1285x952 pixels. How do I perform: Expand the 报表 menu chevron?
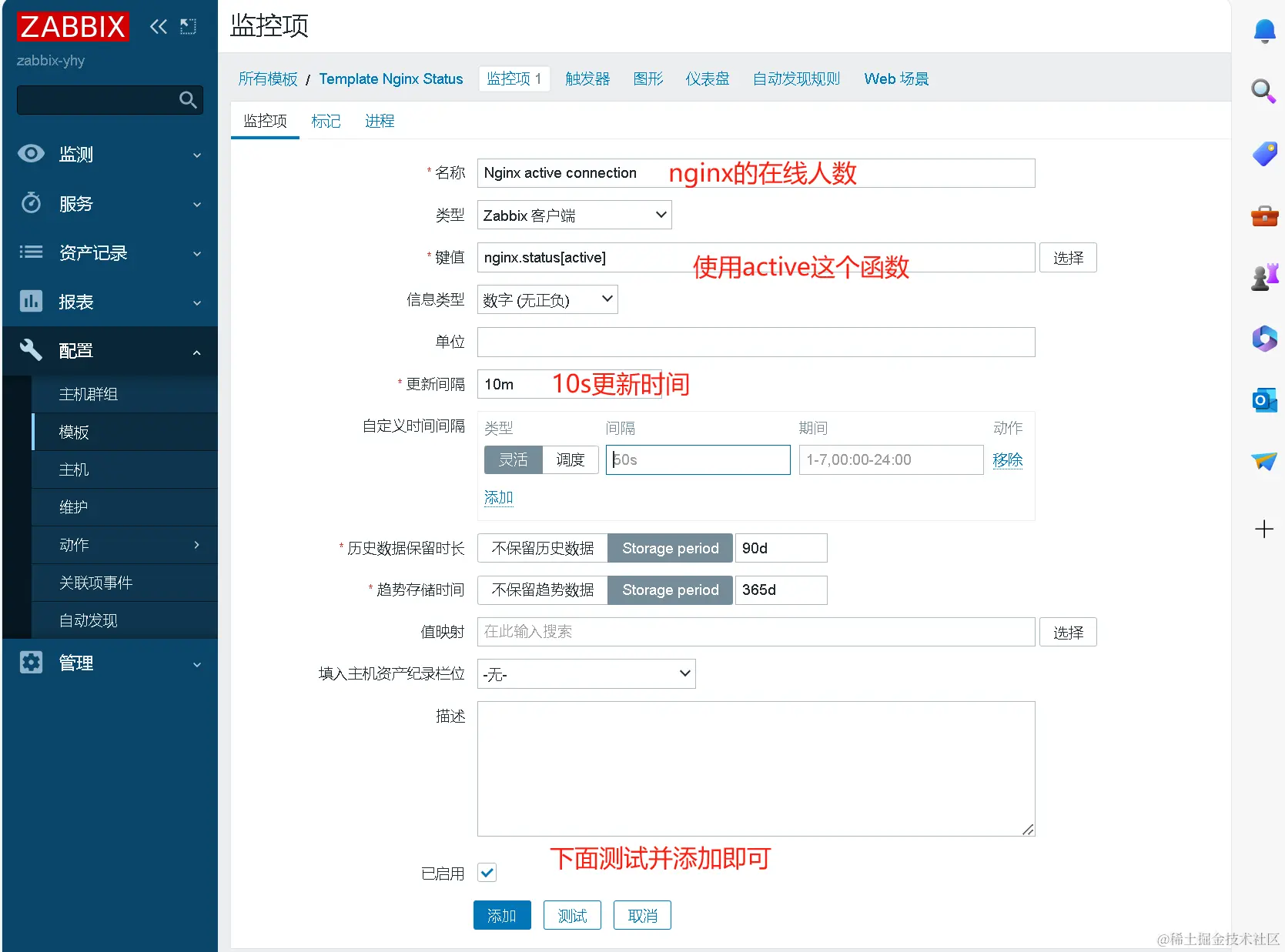click(x=197, y=302)
